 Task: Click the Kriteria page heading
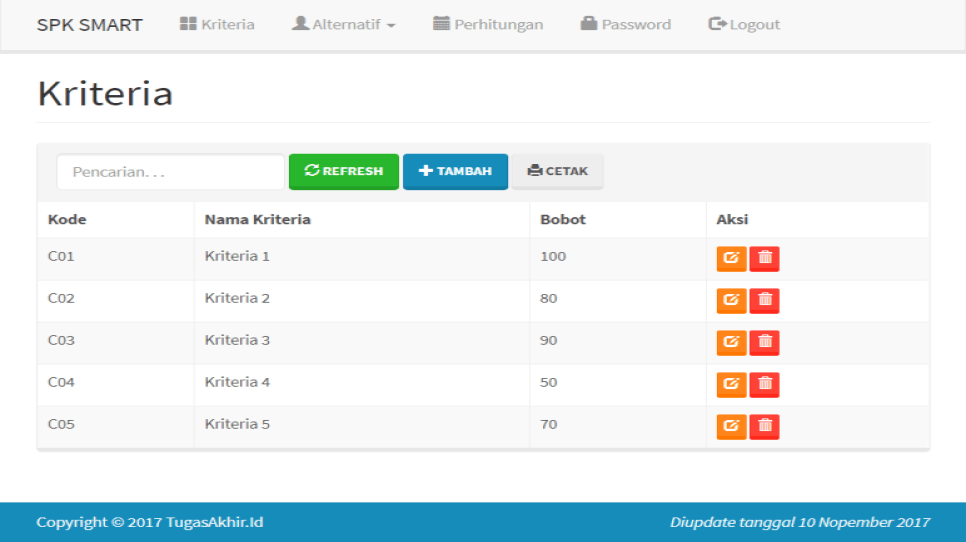tap(105, 94)
